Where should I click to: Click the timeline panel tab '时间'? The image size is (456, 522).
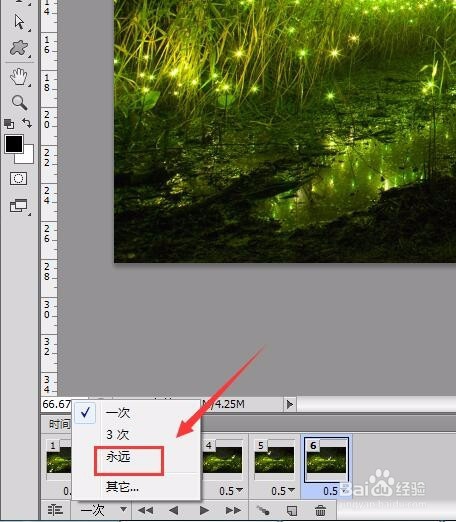click(x=59, y=424)
